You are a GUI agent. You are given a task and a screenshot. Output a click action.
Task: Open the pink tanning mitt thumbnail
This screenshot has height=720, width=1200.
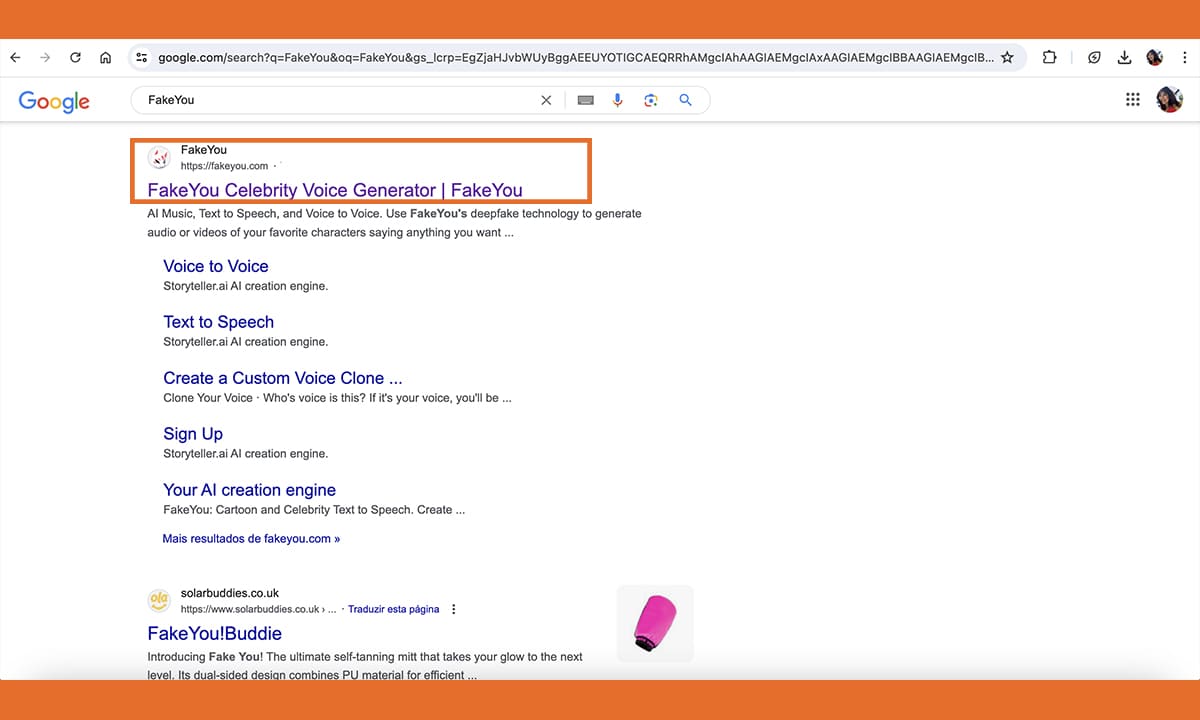[655, 623]
